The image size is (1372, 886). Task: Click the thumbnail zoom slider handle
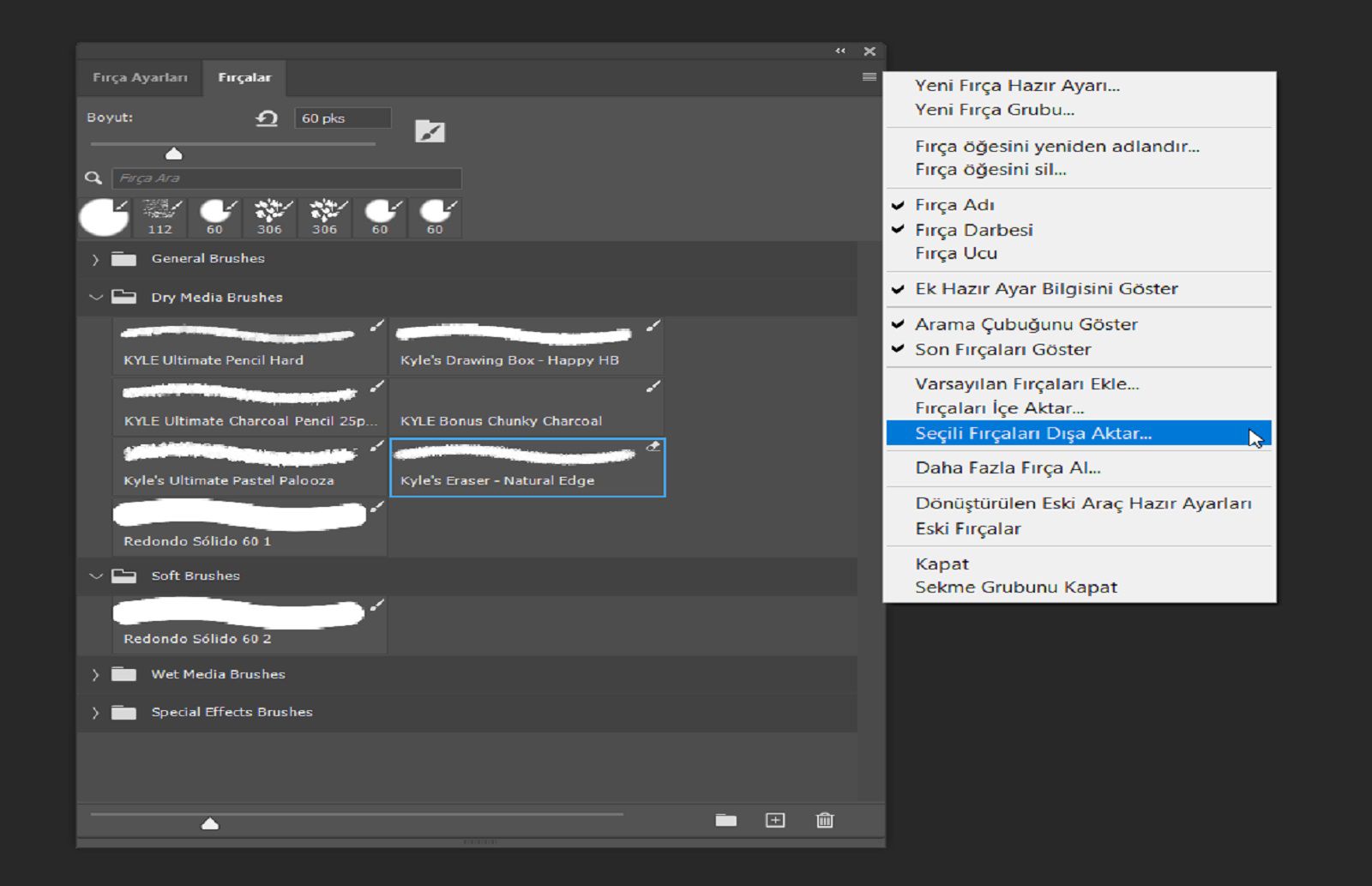click(x=210, y=823)
